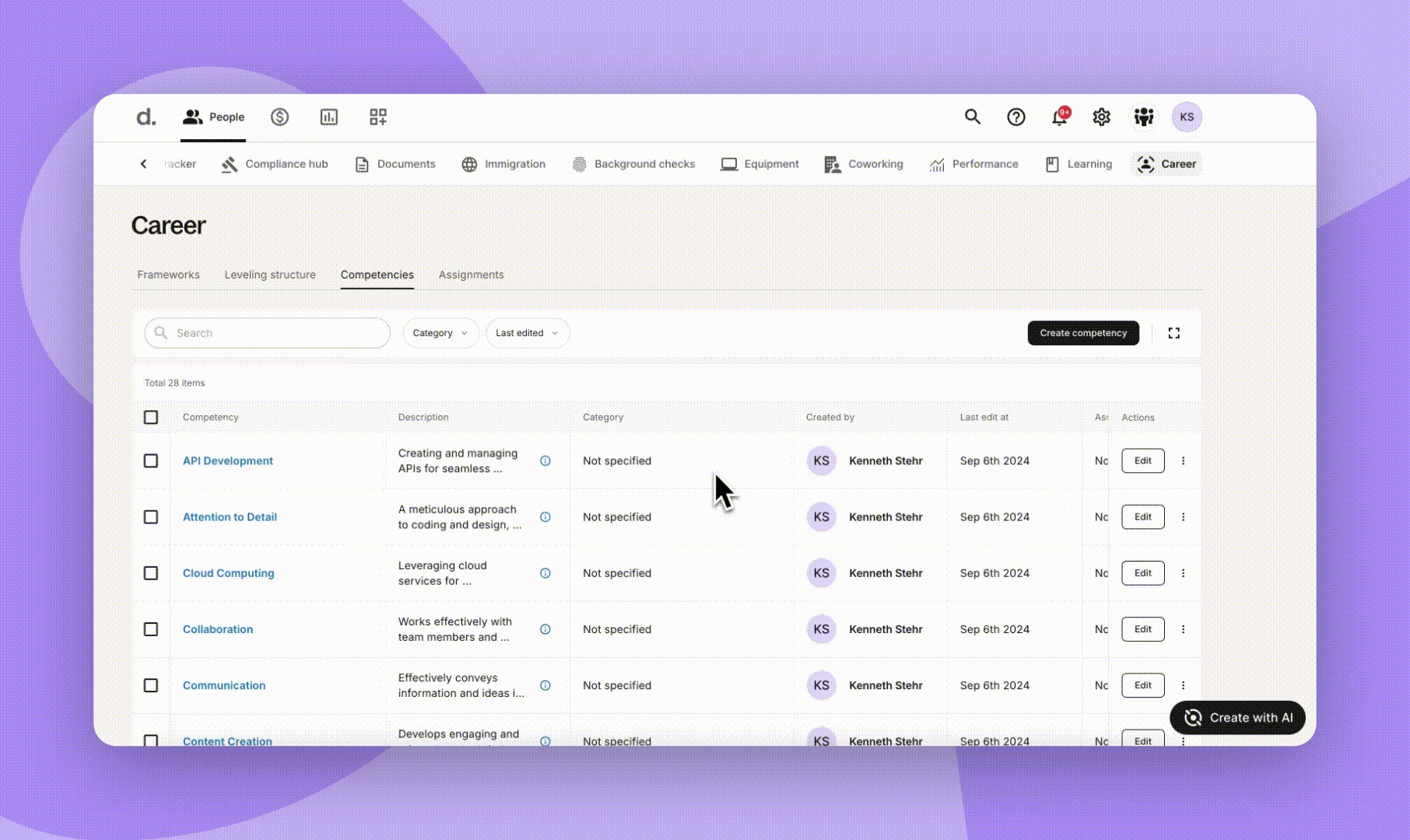Show info for Communication description

[x=545, y=685]
